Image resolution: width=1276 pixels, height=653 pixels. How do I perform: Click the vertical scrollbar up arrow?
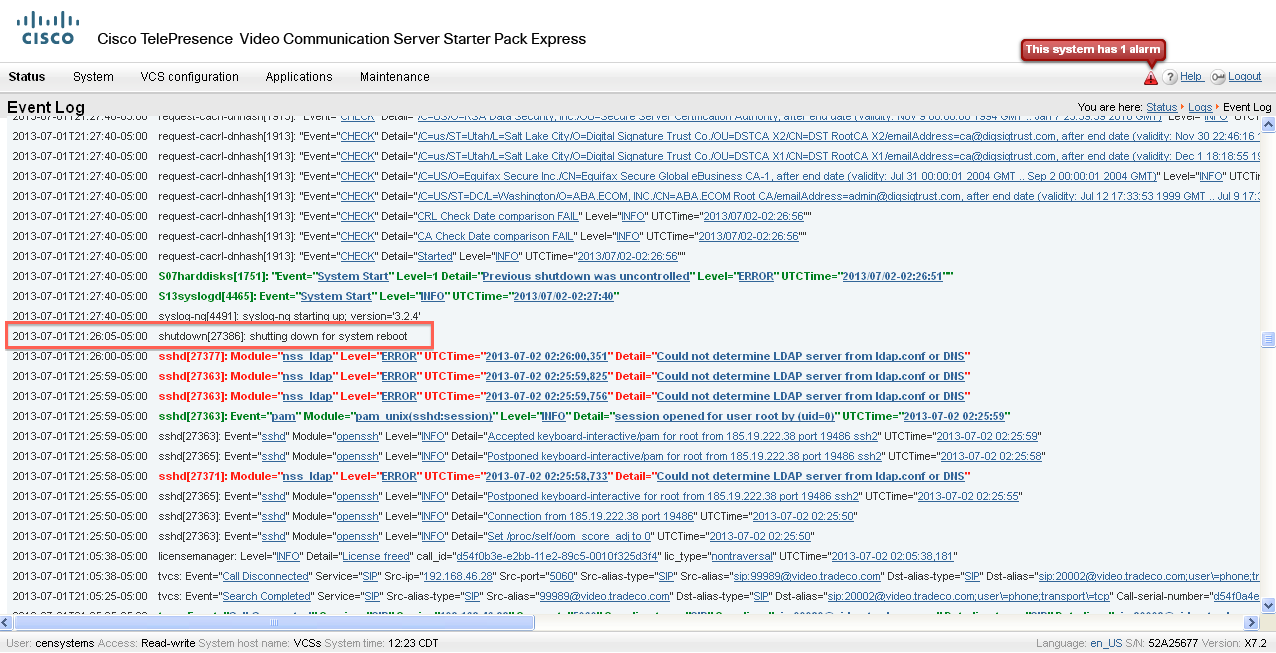click(1267, 125)
